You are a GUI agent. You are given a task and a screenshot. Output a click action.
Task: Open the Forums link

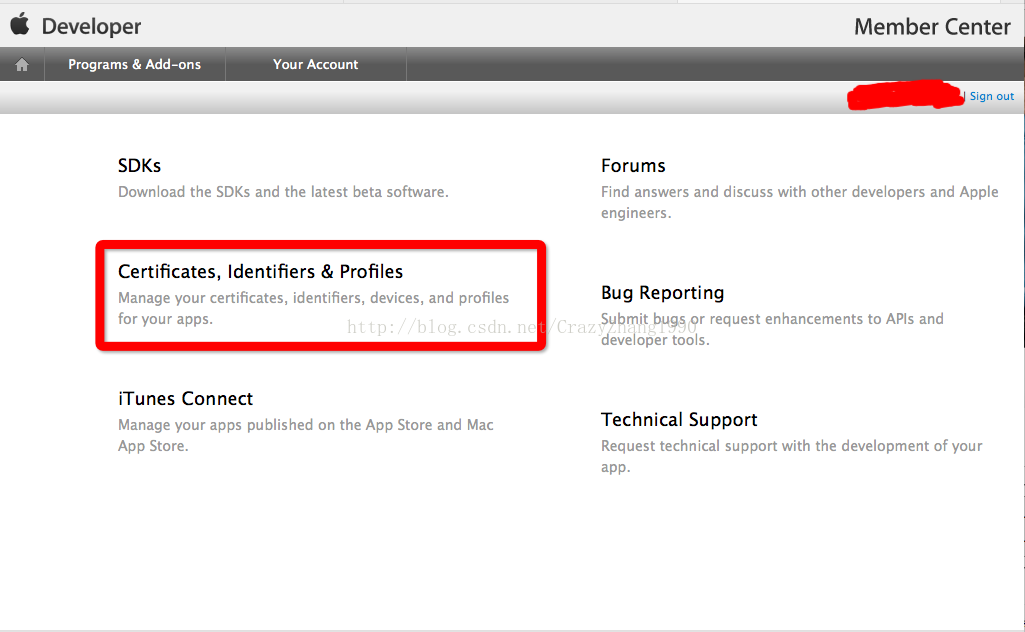(x=633, y=165)
